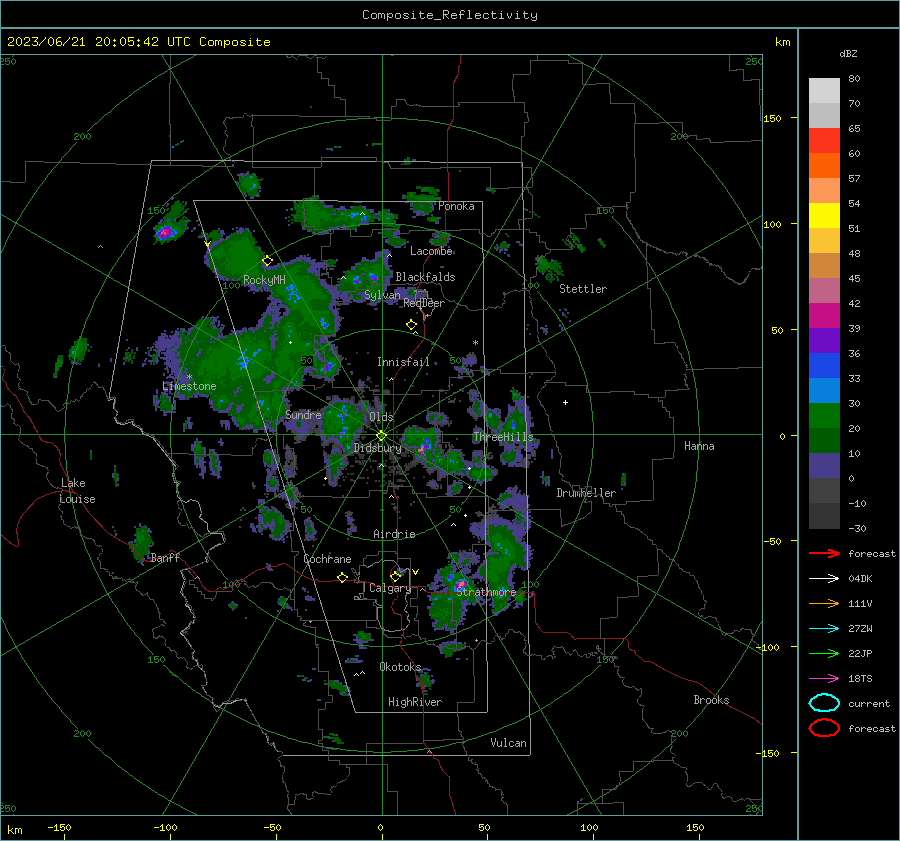This screenshot has height=841, width=900.
Task: Click the Lacombe label
Action: click(431, 251)
